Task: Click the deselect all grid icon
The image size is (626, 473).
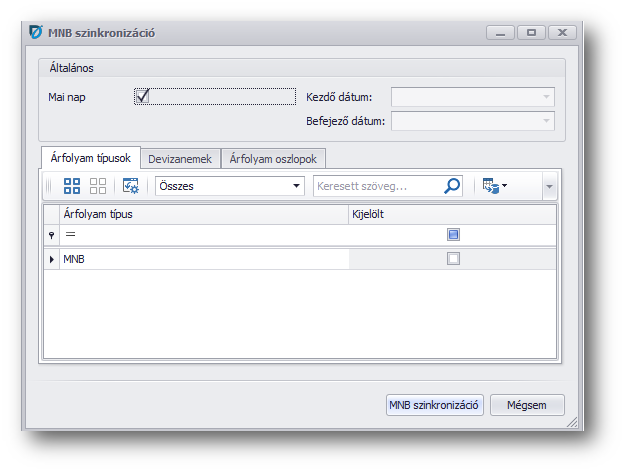Action: [98, 186]
